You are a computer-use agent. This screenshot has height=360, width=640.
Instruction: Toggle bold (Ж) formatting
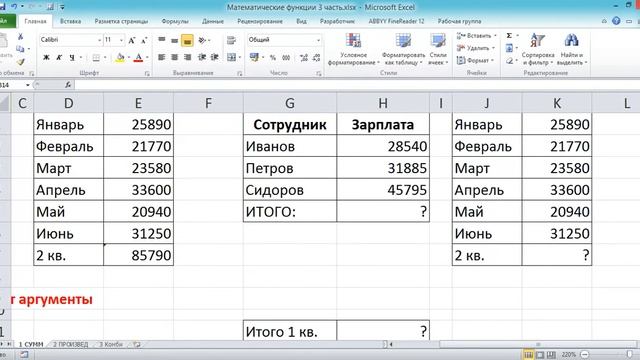pos(46,58)
